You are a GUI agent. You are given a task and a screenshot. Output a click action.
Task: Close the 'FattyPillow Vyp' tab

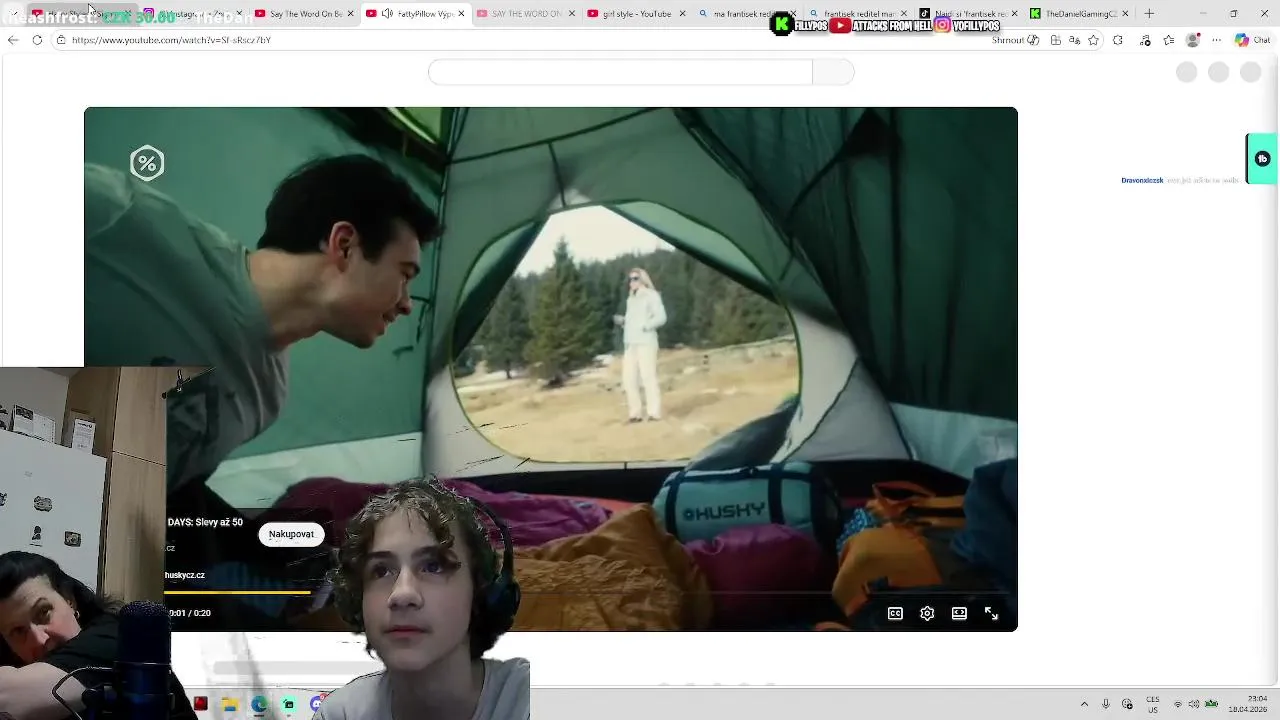(x=461, y=14)
